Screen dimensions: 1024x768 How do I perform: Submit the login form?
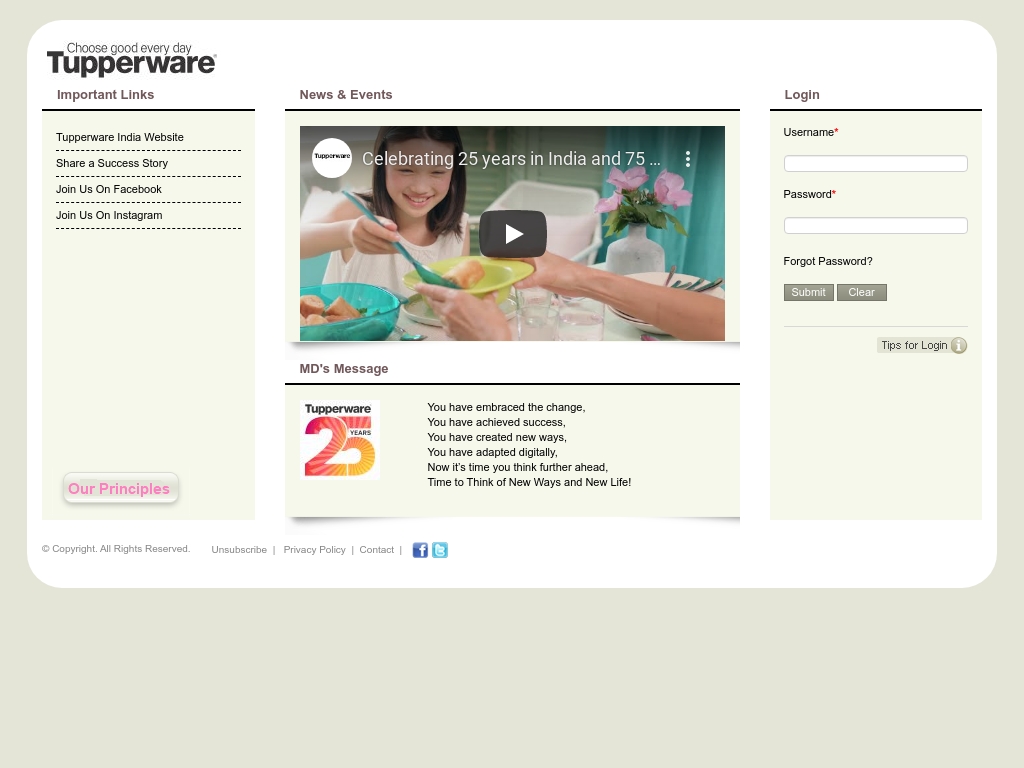(x=808, y=293)
